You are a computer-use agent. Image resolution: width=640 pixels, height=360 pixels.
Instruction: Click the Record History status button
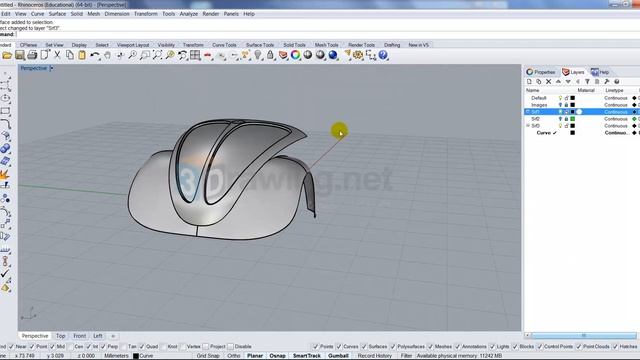(375, 356)
